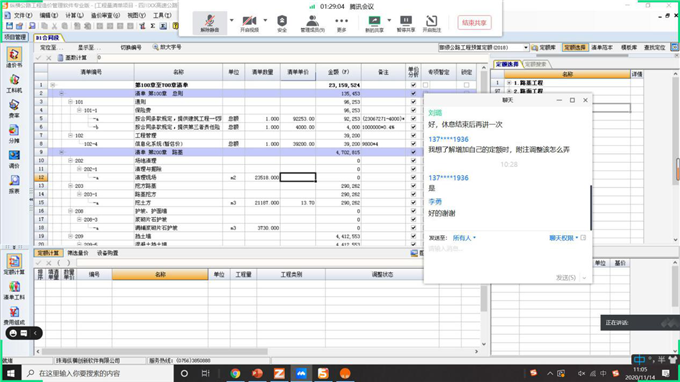Click 查找定位 toolbar button
Viewport: 680px width, 382px height.
(x=654, y=47)
